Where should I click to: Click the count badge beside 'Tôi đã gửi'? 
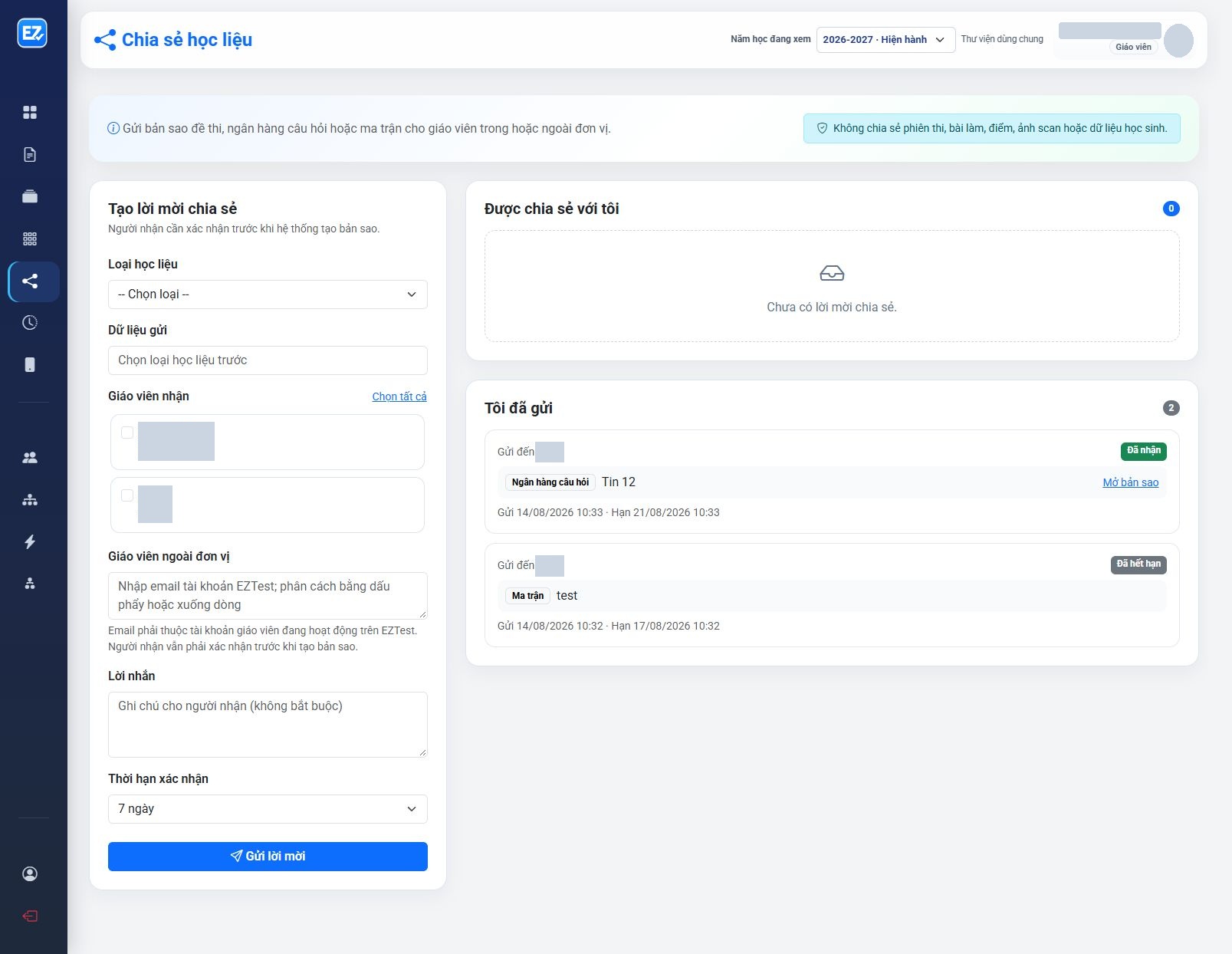1171,408
